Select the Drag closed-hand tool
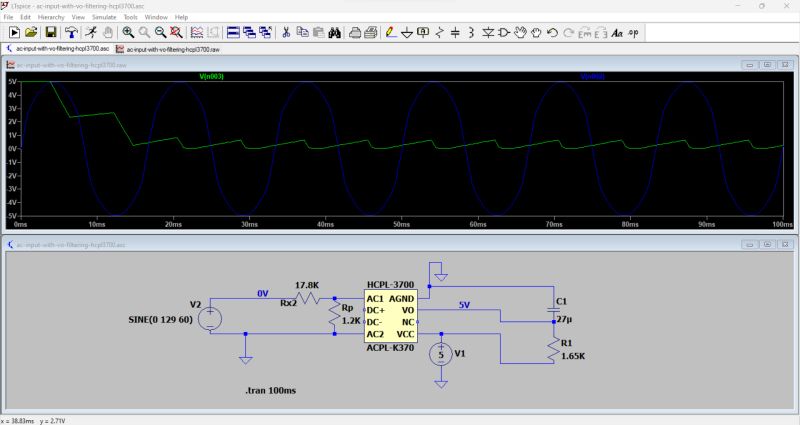This screenshot has width=800, height=425. pyautogui.click(x=536, y=33)
